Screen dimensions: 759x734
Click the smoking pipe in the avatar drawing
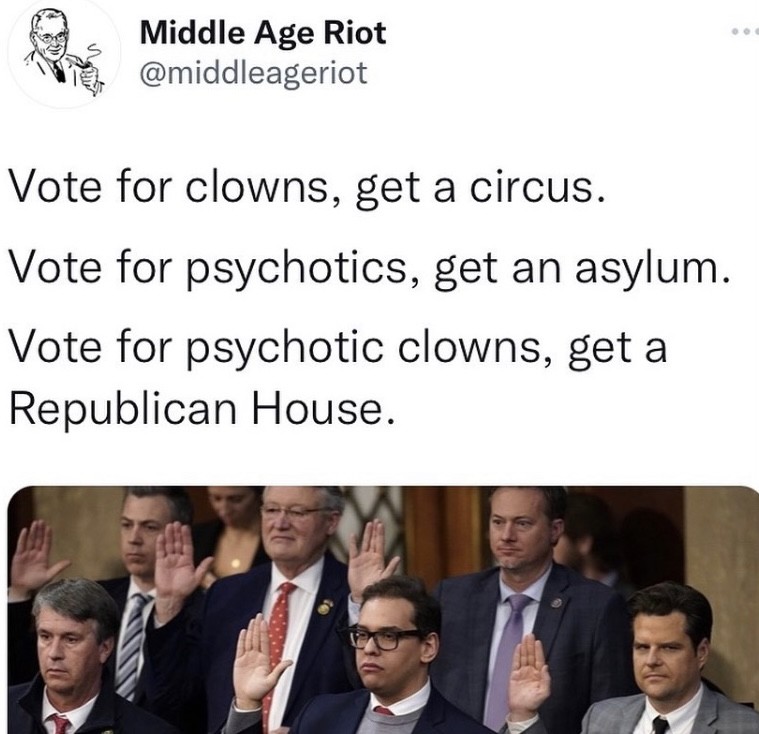tap(81, 61)
